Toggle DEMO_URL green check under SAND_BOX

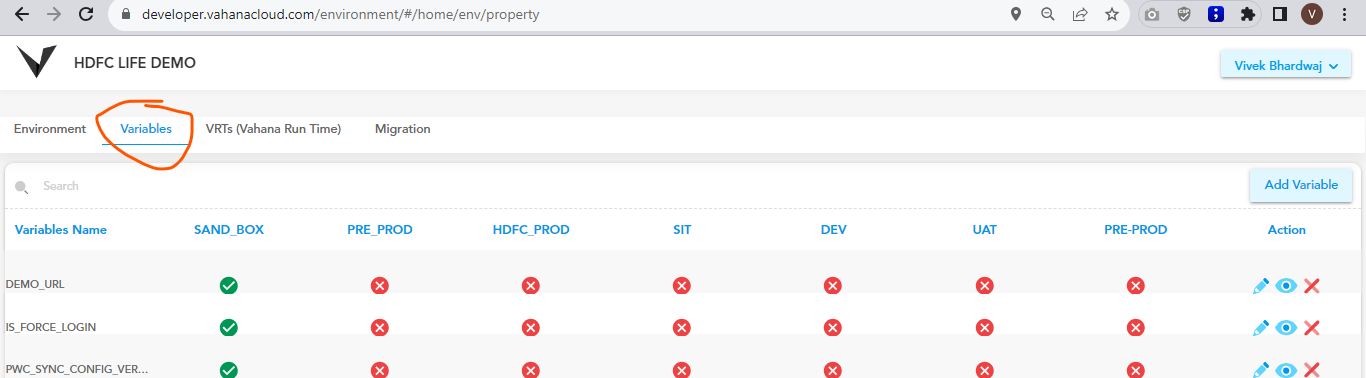[229, 286]
